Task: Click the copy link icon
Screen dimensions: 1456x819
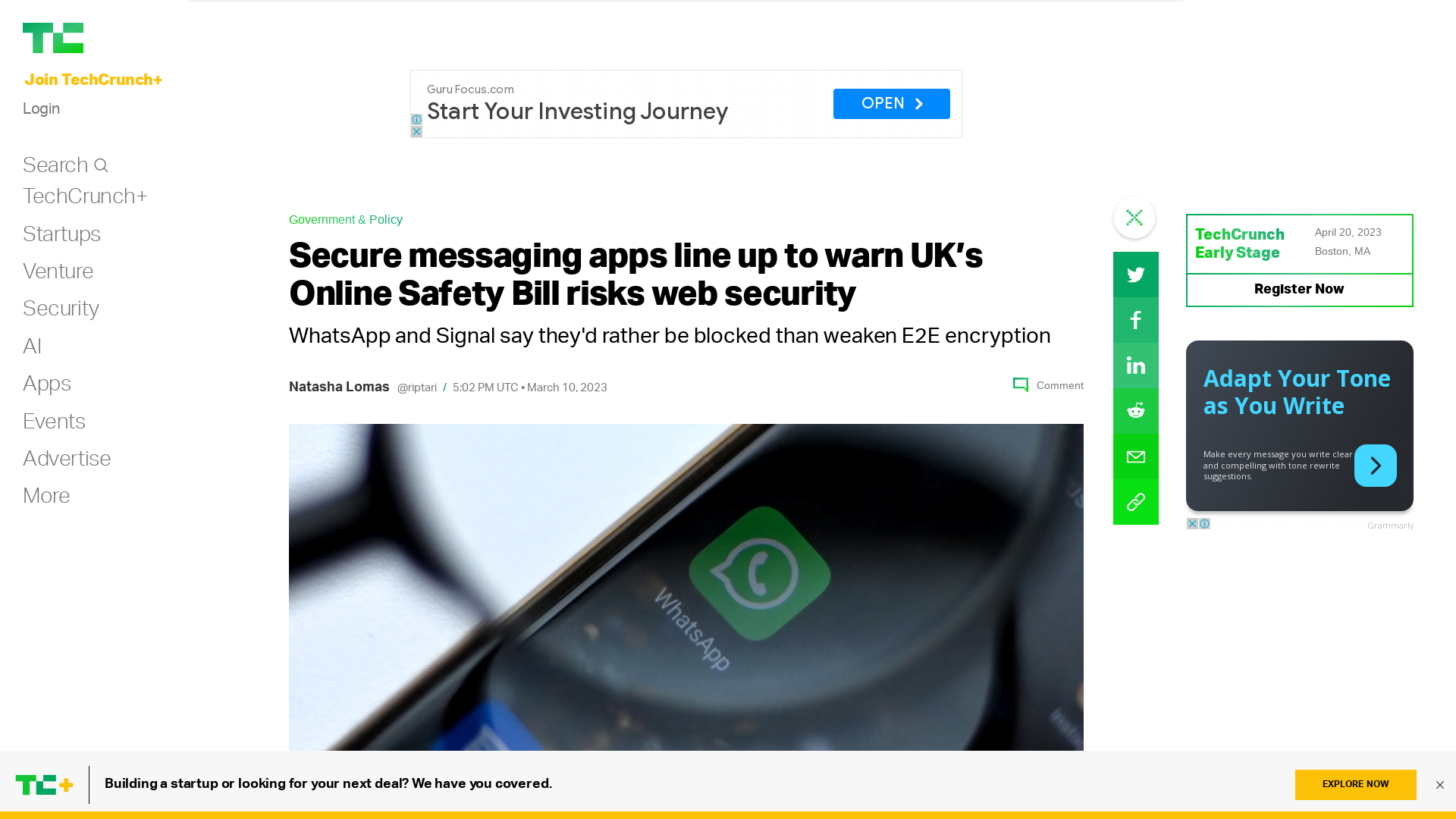Action: (x=1136, y=502)
